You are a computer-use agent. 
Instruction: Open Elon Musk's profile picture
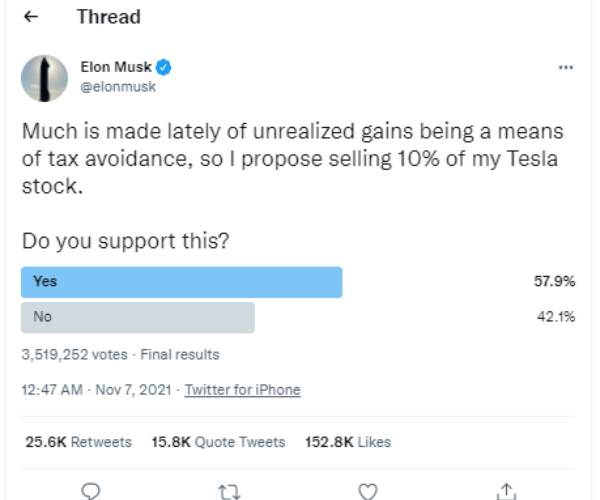coord(45,77)
